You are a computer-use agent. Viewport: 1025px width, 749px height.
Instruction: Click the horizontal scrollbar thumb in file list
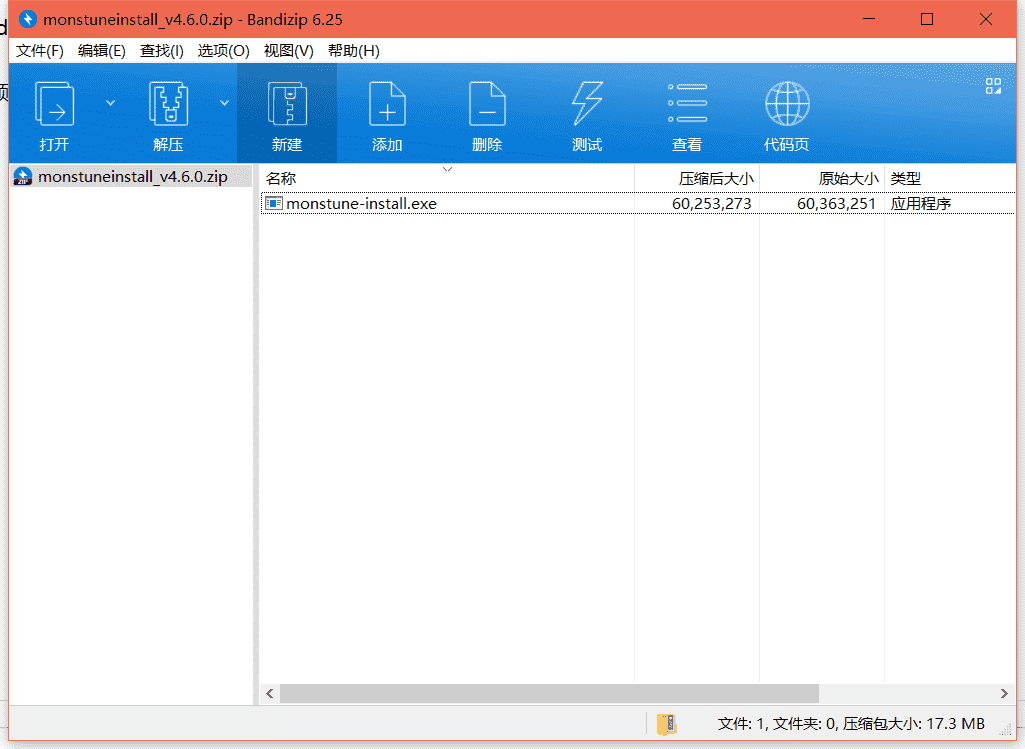[x=549, y=693]
